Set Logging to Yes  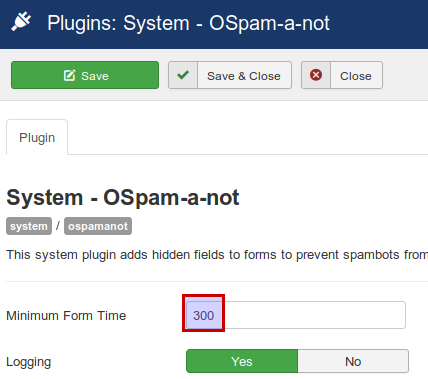pyautogui.click(x=242, y=361)
